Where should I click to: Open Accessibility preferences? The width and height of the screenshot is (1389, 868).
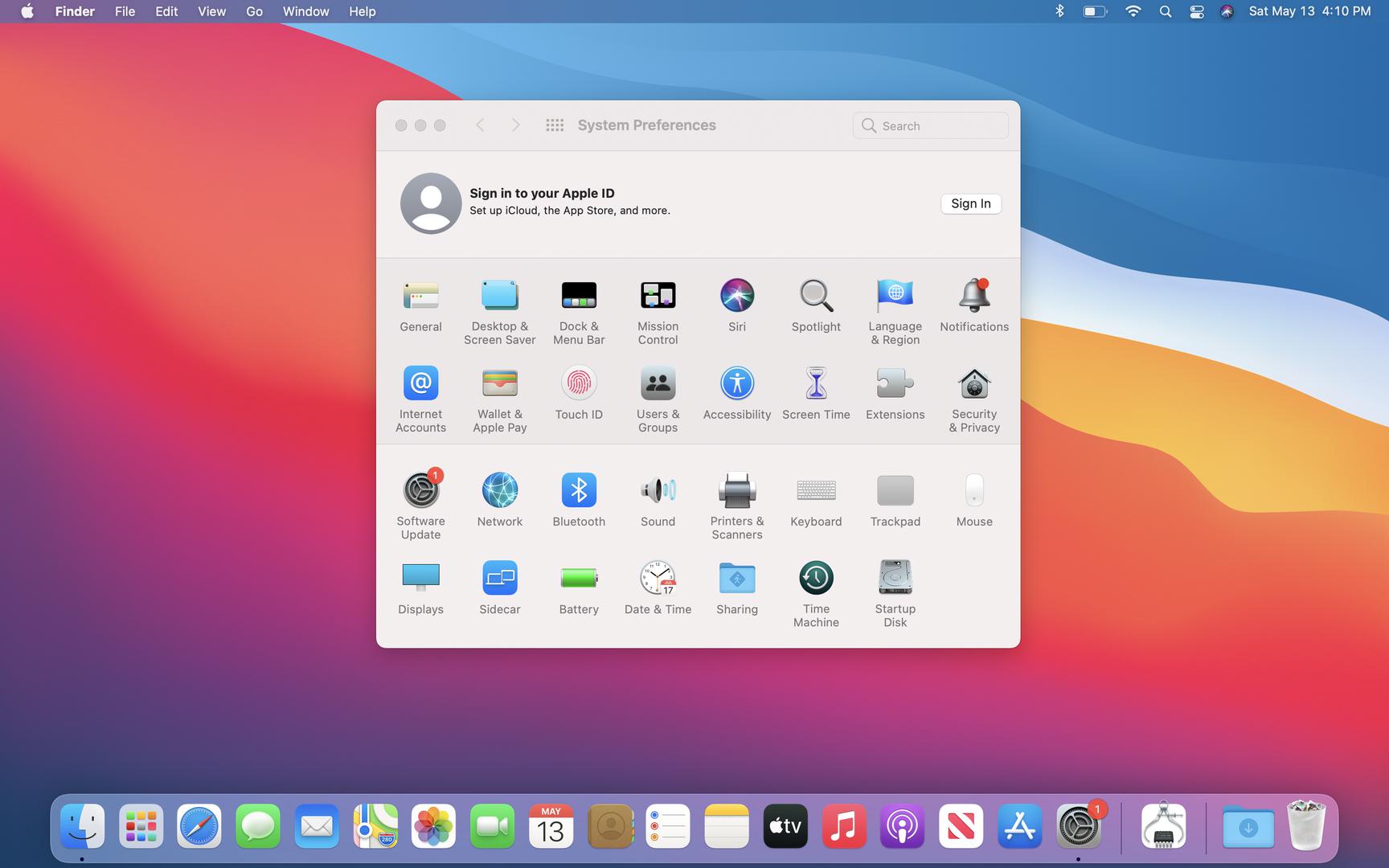pyautogui.click(x=737, y=394)
